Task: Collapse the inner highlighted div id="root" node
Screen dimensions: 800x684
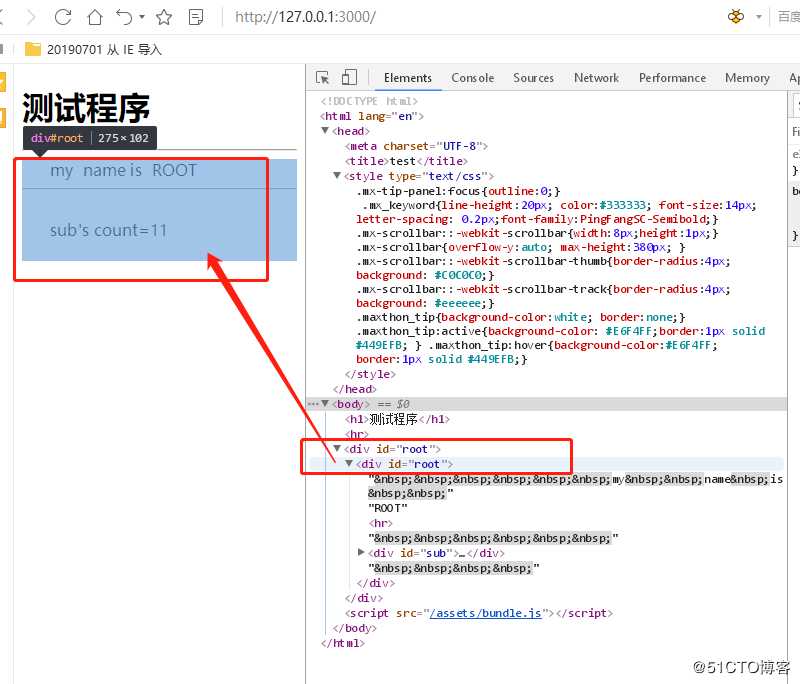Action: [349, 463]
